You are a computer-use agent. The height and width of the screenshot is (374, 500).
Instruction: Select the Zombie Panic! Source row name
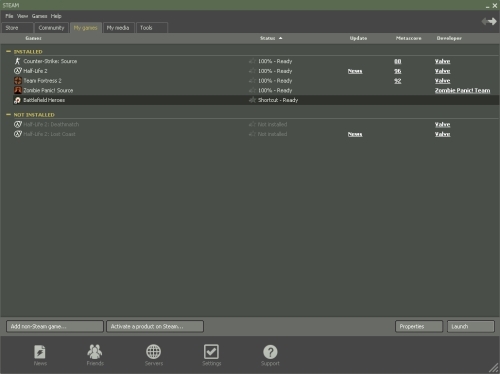pyautogui.click(x=48, y=90)
